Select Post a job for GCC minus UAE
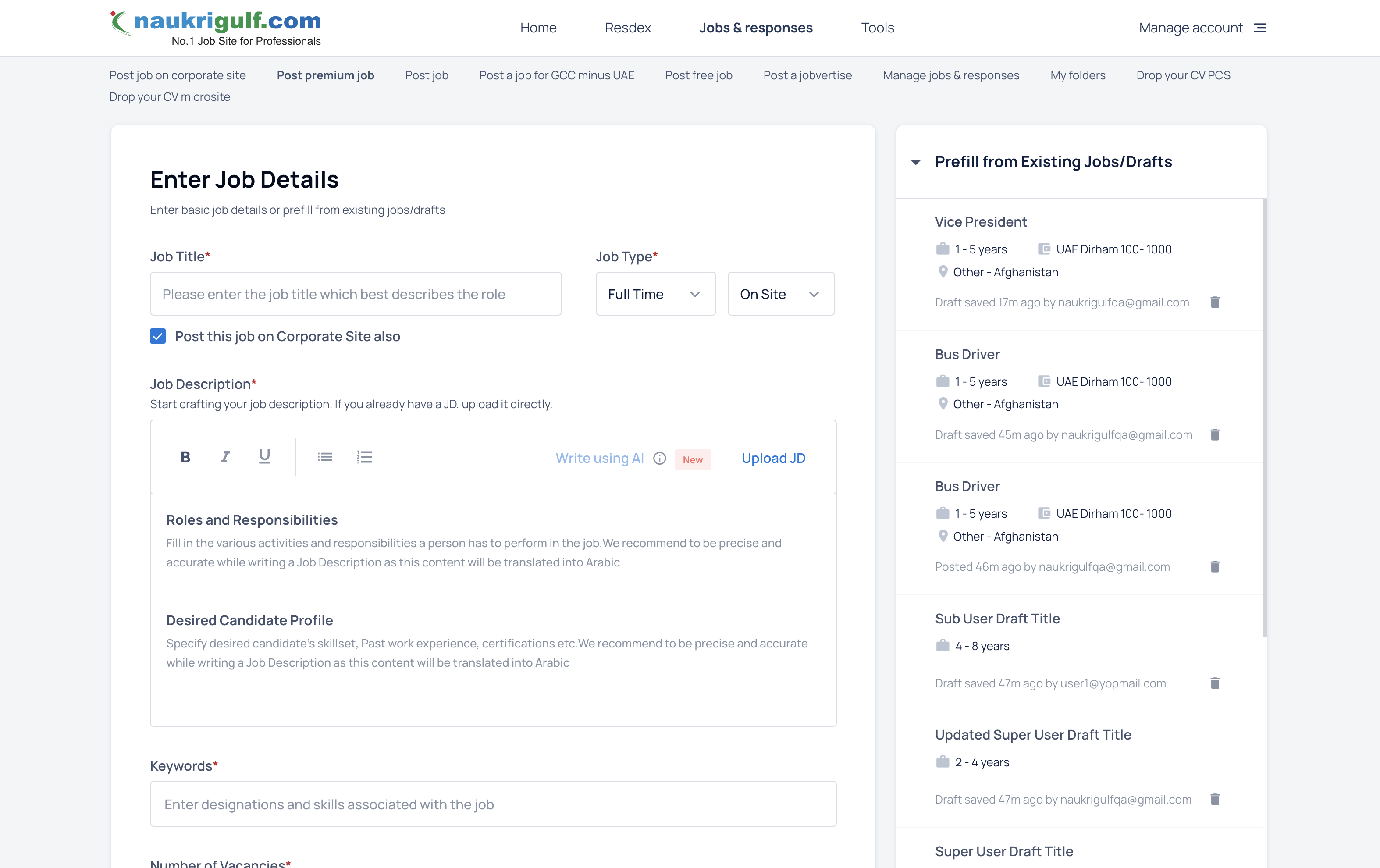The image size is (1380, 868). point(556,75)
